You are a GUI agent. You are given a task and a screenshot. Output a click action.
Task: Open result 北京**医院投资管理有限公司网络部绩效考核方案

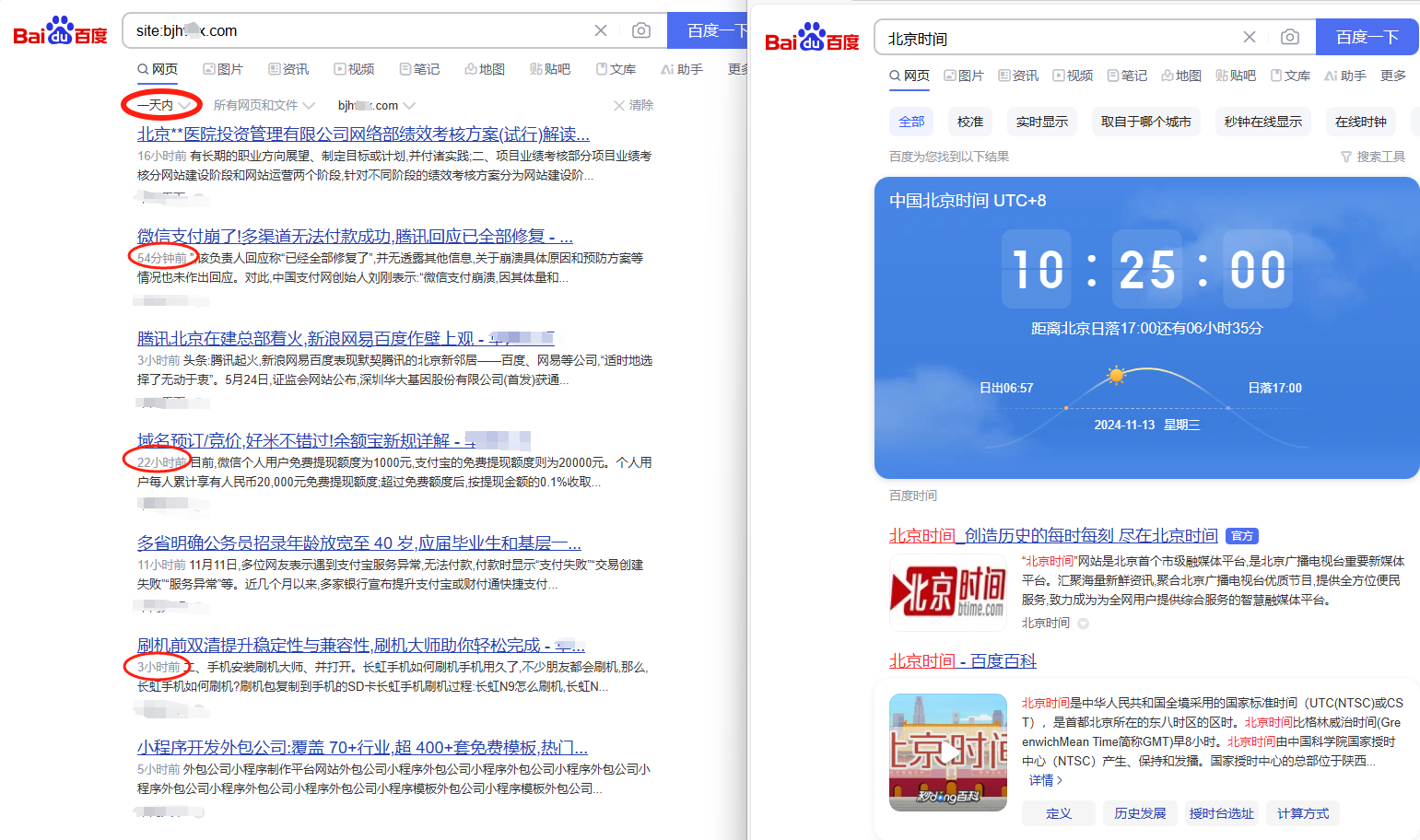coord(363,134)
